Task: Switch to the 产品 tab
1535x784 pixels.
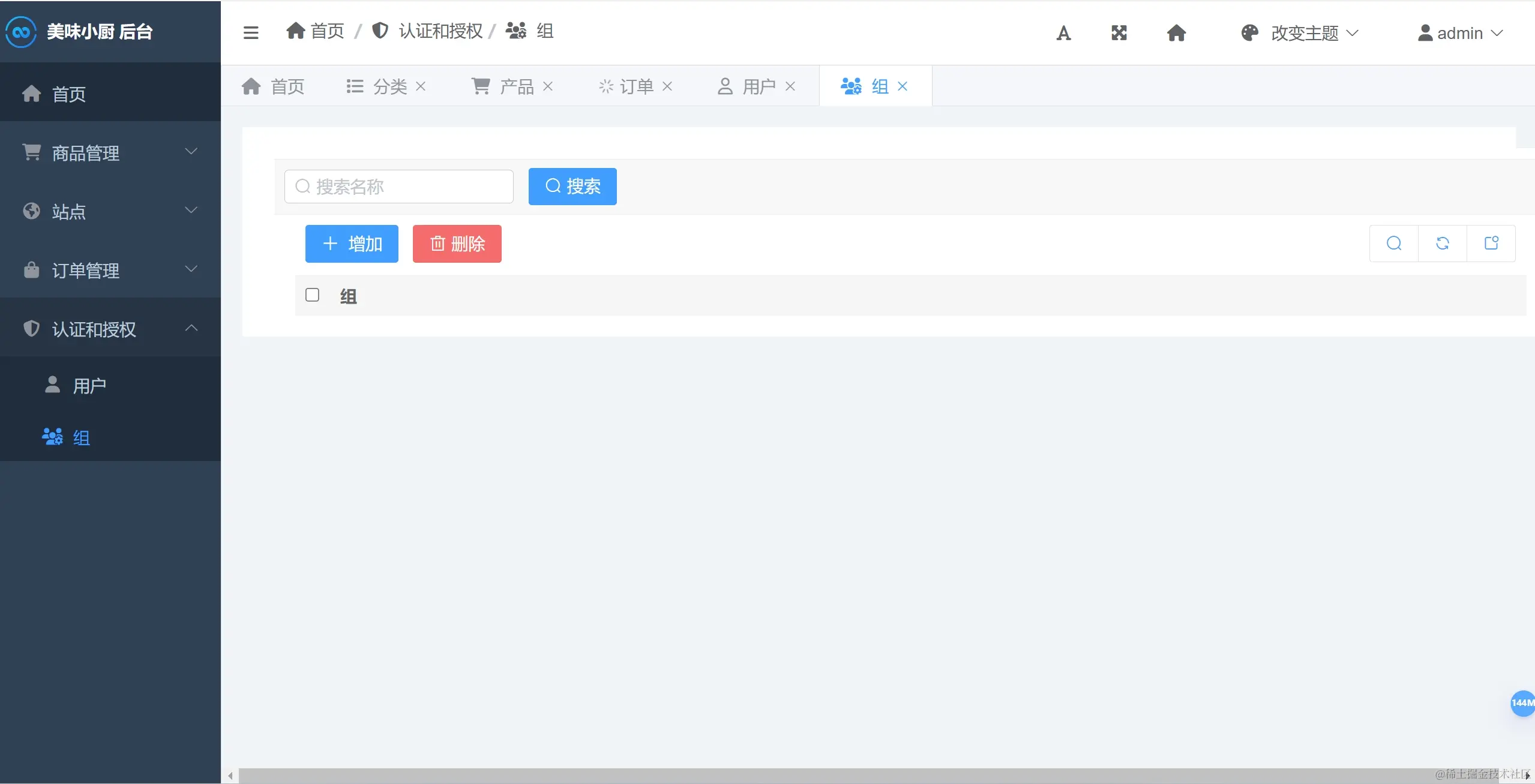Action: coord(516,86)
